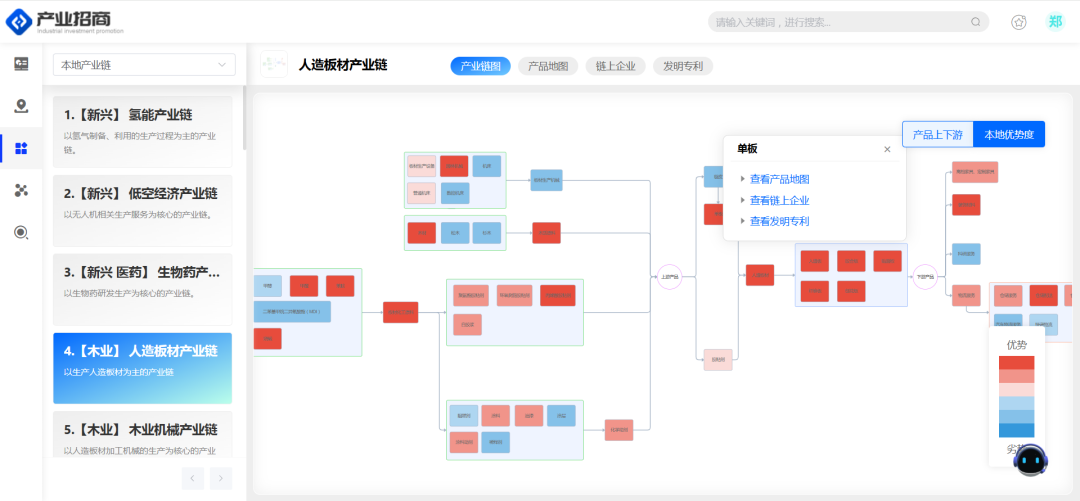
Task: Switch to the 发明专利 tab
Action: pos(683,66)
